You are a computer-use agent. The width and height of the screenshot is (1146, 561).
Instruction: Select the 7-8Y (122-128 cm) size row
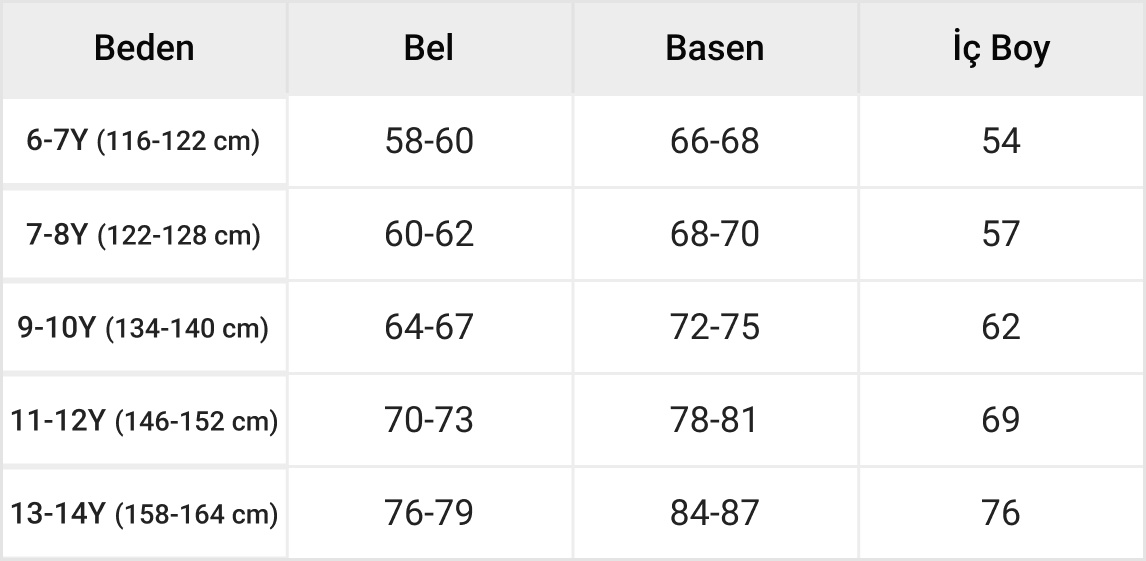[143, 235]
